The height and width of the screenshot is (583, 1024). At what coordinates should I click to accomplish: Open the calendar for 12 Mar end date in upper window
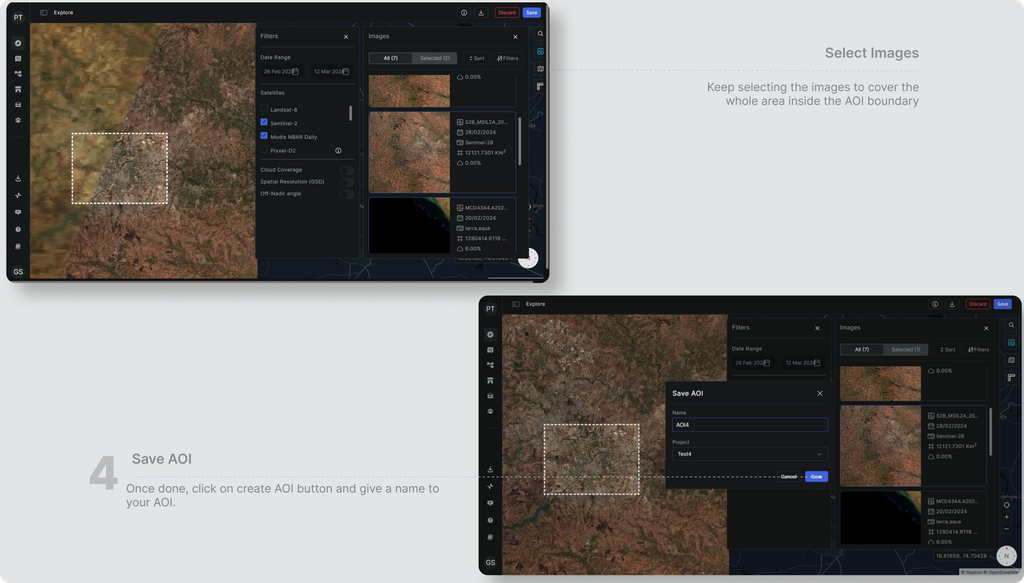pyautogui.click(x=345, y=71)
